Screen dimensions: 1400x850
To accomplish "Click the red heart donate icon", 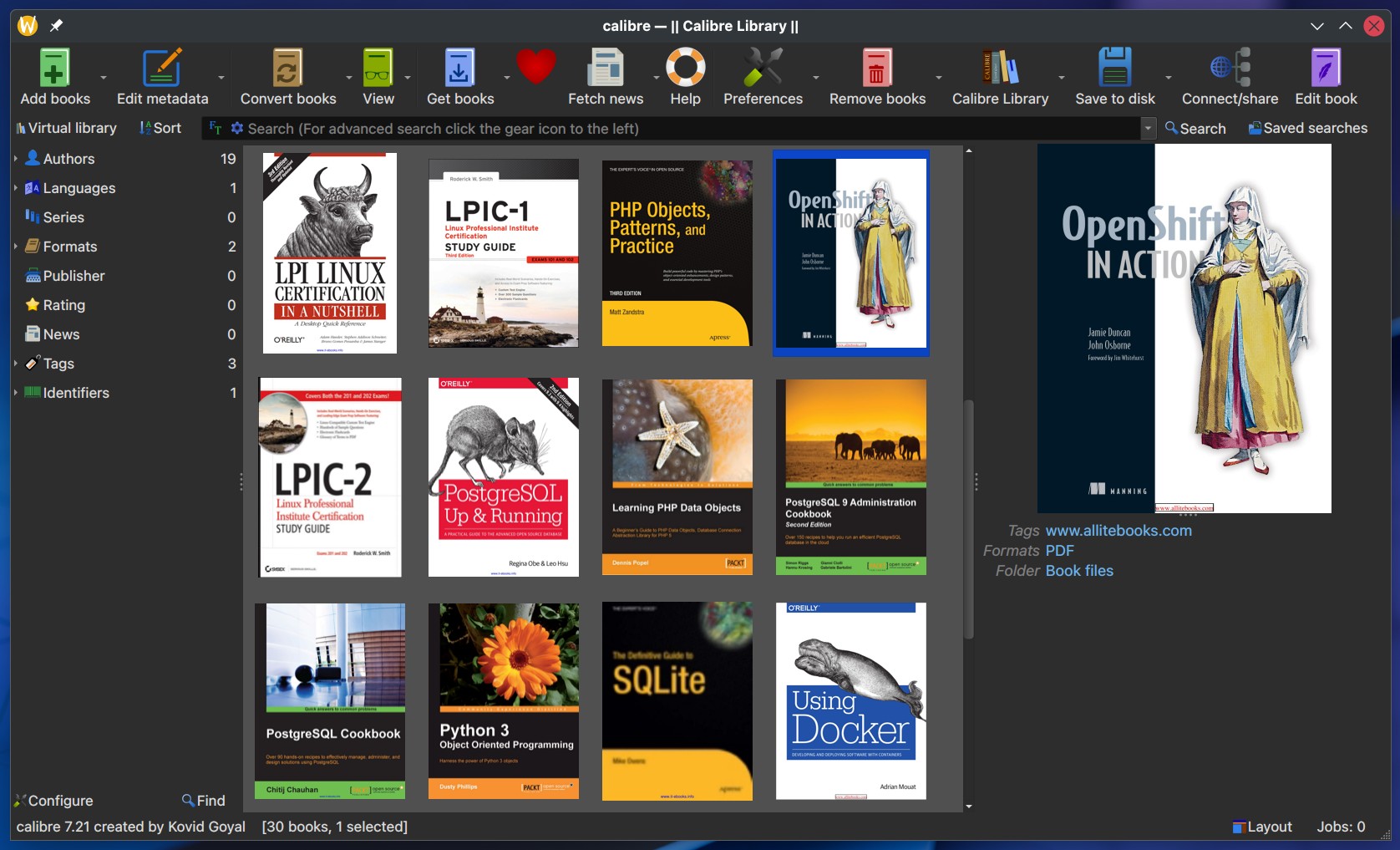I will pyautogui.click(x=536, y=67).
